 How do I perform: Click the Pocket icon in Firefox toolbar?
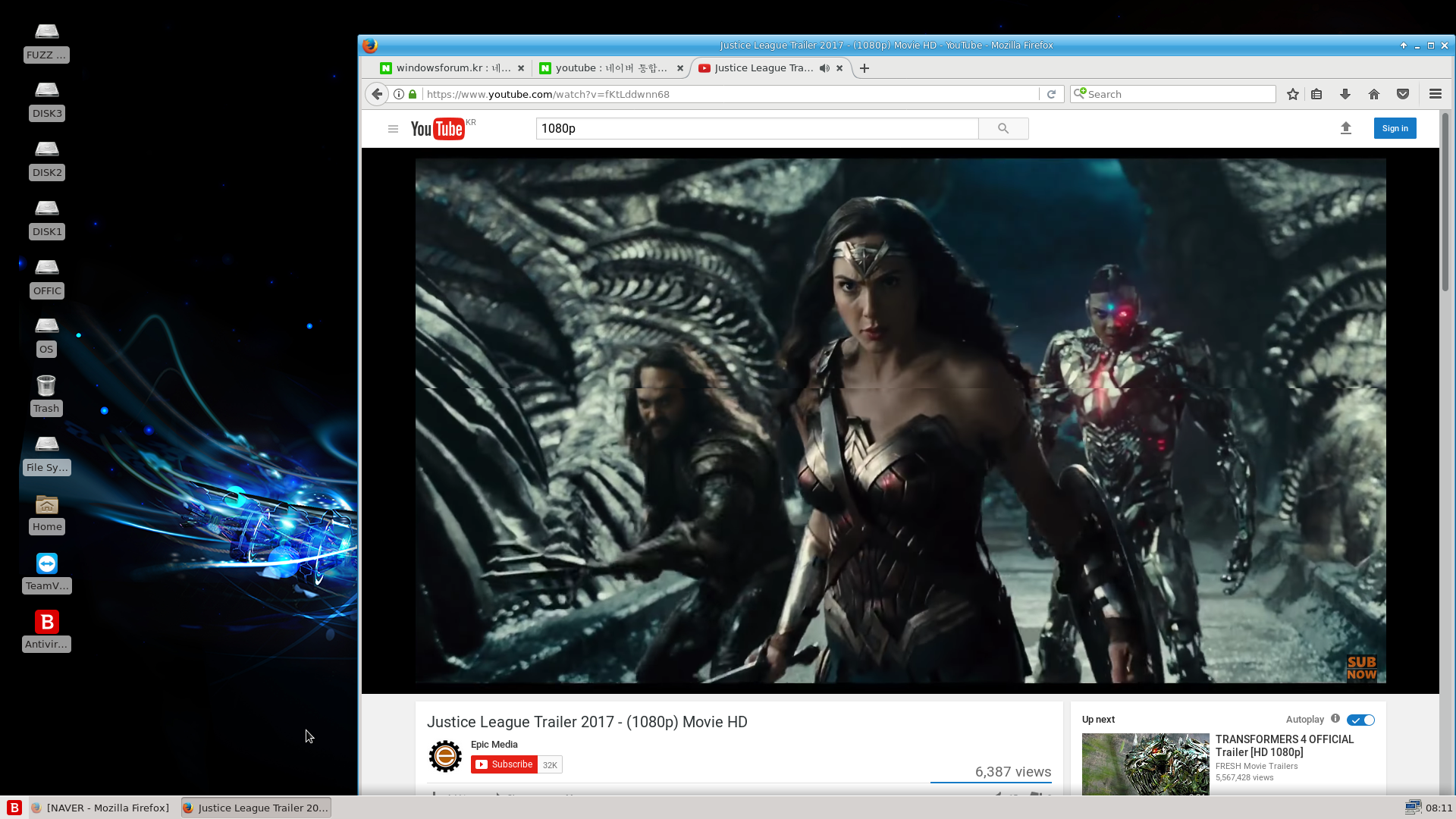[1403, 94]
